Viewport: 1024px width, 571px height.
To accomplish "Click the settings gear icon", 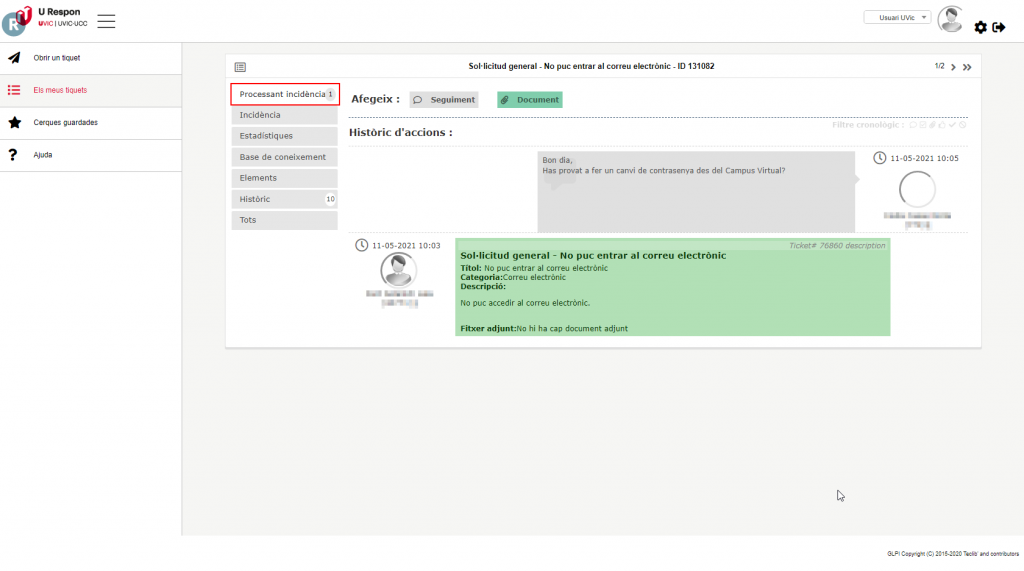I will (980, 27).
